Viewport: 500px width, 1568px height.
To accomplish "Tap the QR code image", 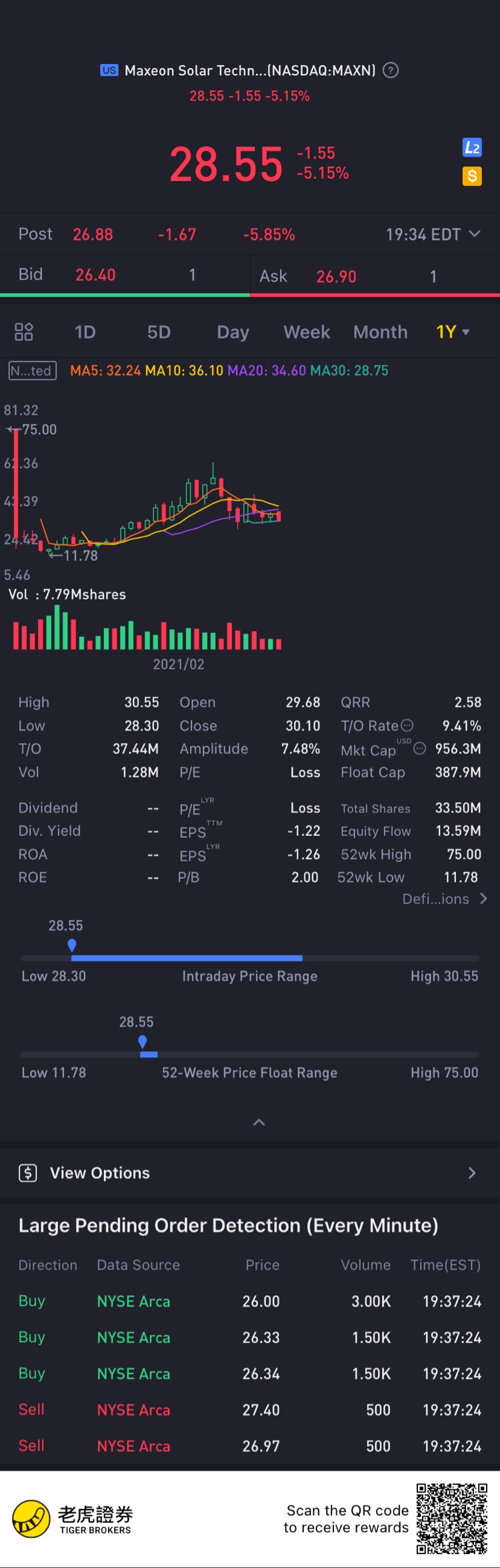I will pyautogui.click(x=452, y=1519).
